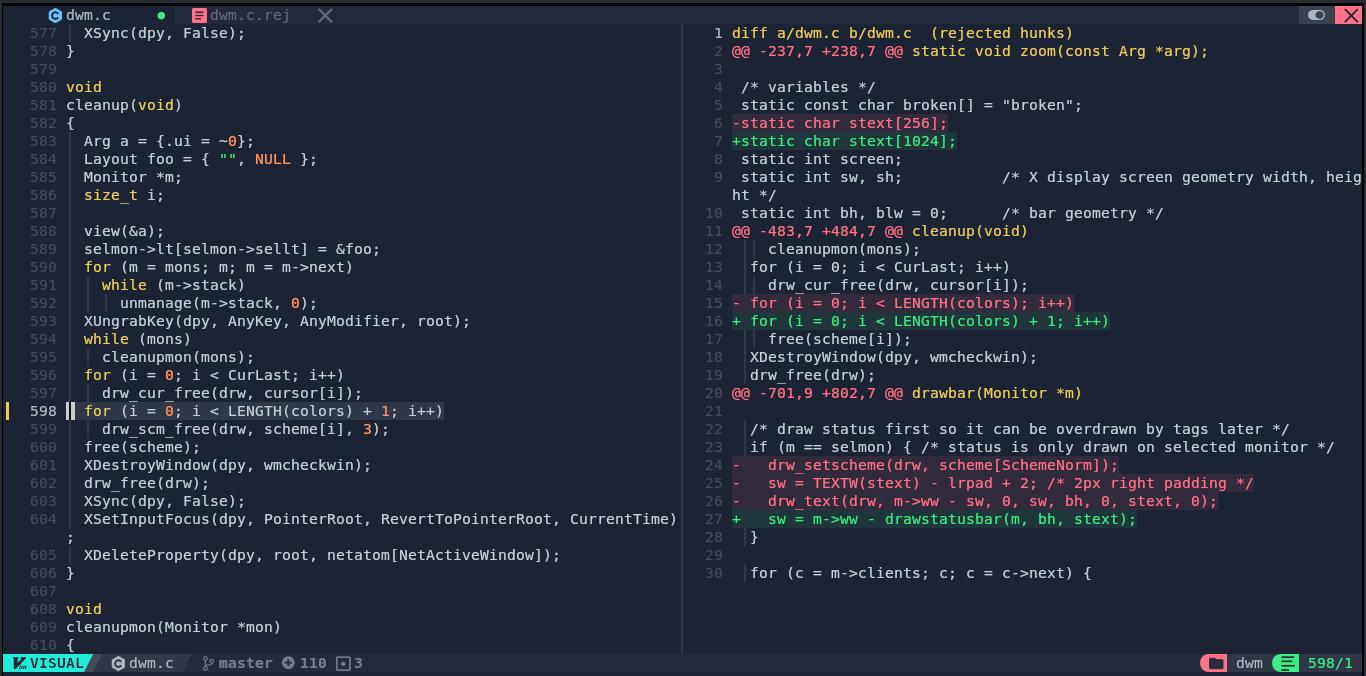Click the added line '+static char stext[1024];'

tap(844, 141)
